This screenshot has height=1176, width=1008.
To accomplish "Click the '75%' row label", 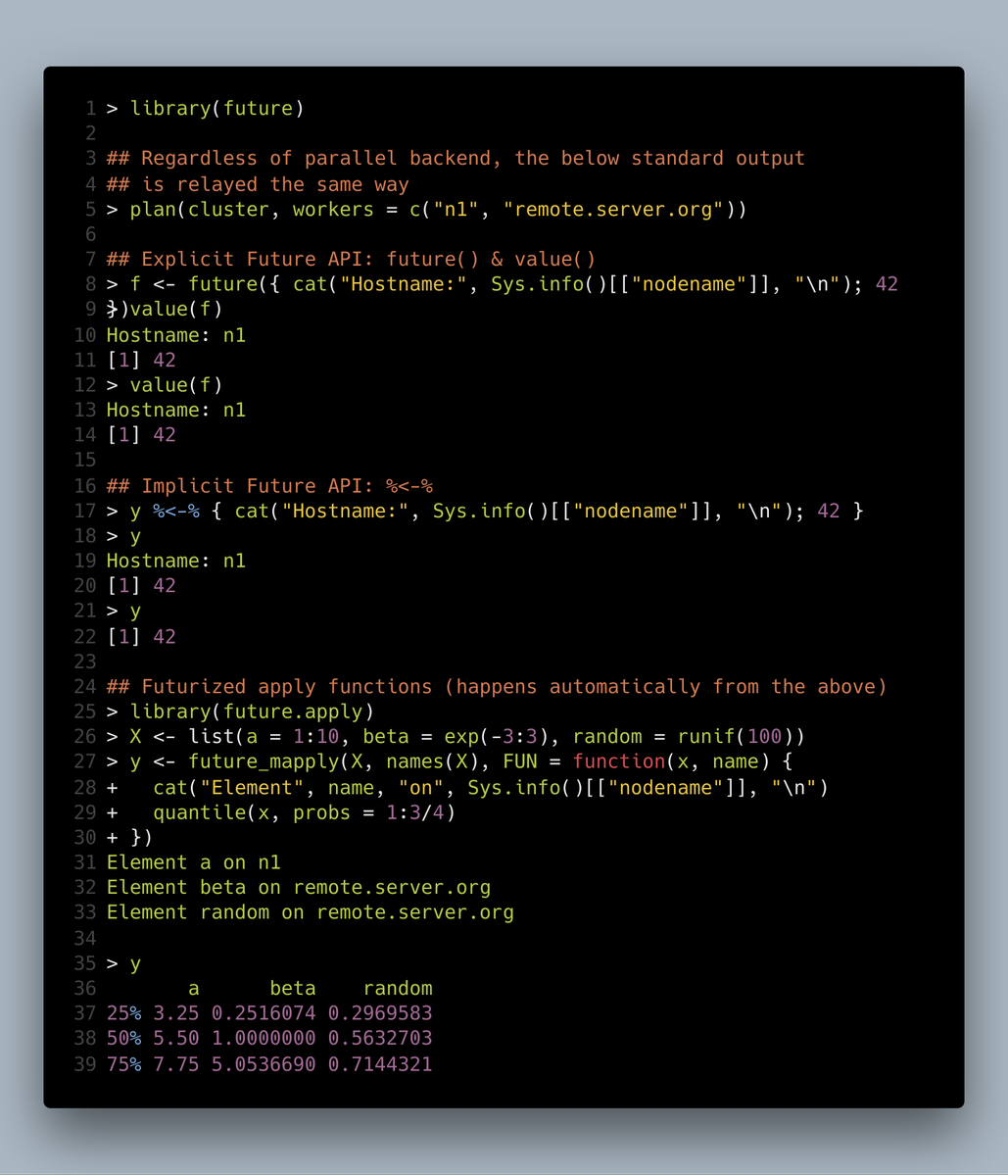I will (x=123, y=1063).
